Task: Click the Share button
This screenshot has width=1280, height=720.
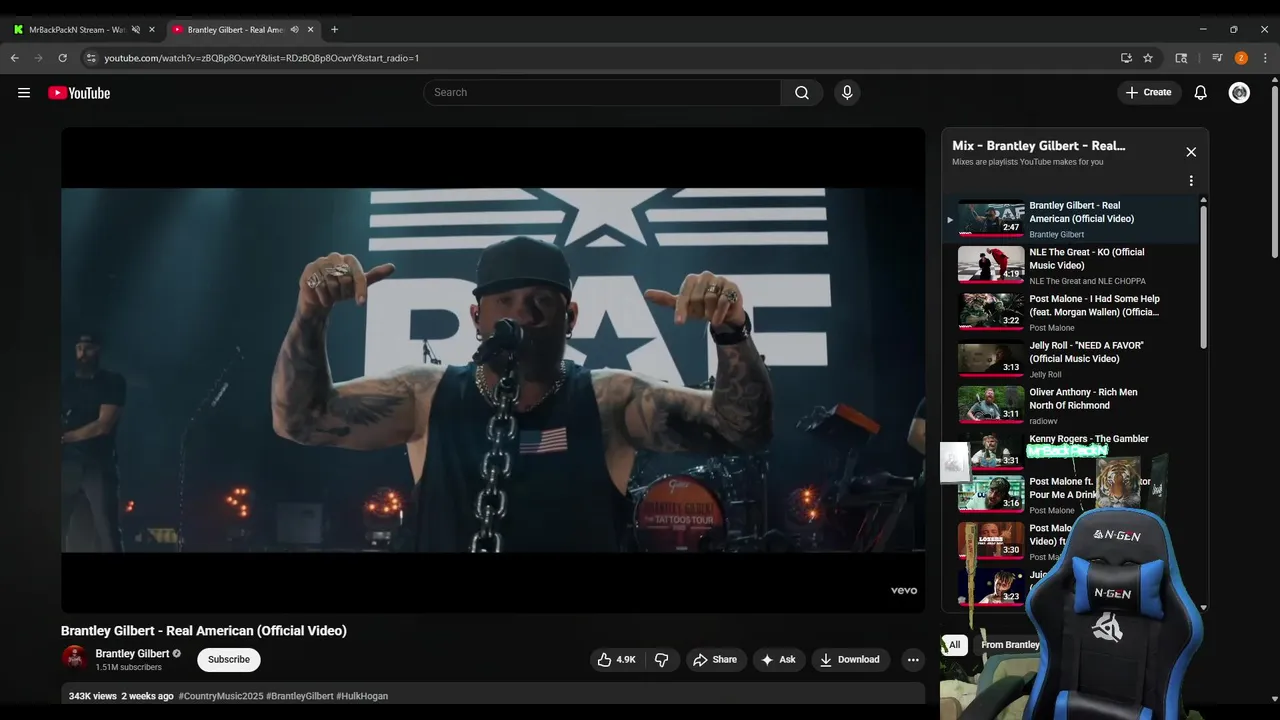Action: (x=715, y=660)
